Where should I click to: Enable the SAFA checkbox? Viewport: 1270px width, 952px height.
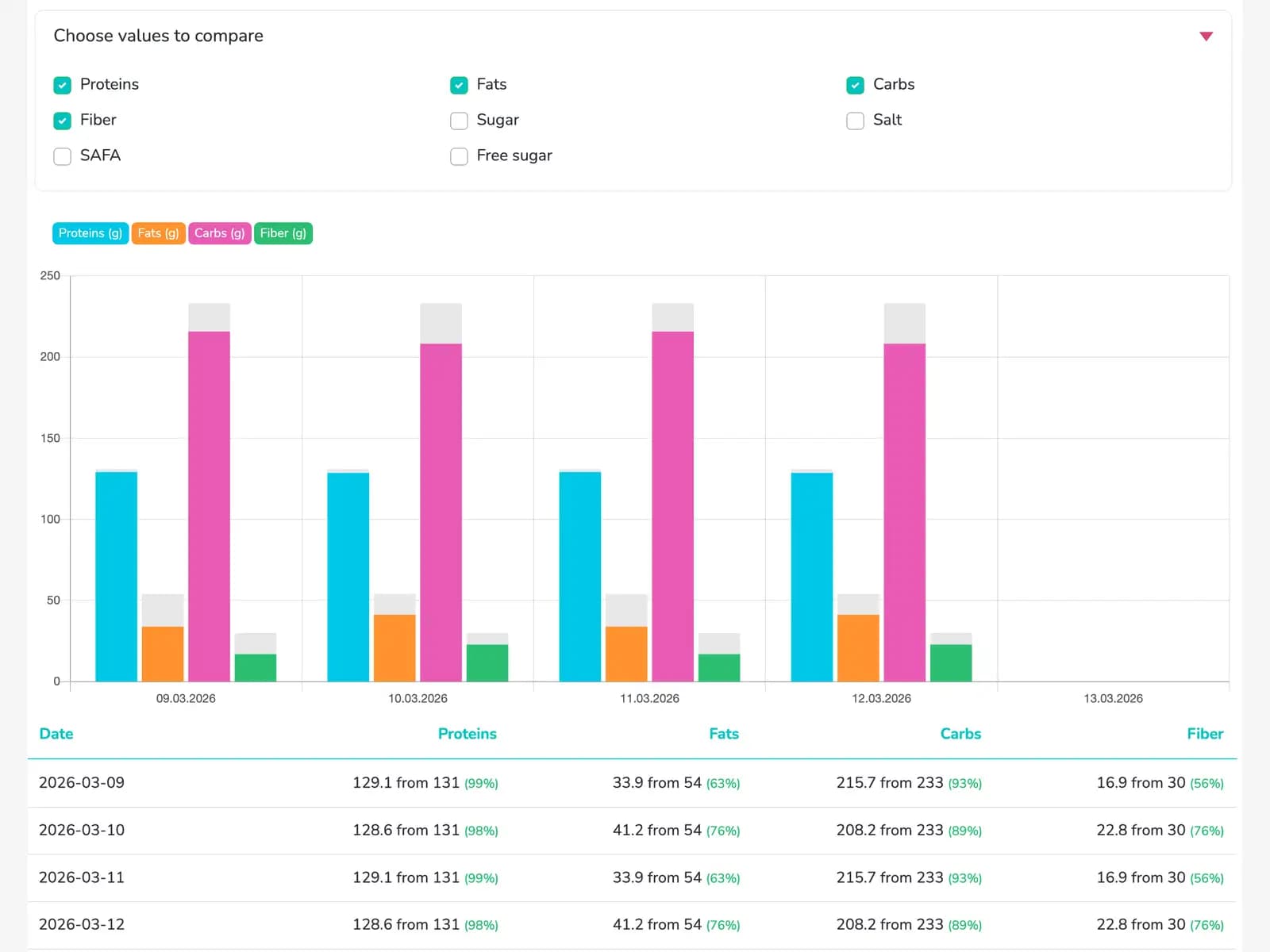coord(62,156)
